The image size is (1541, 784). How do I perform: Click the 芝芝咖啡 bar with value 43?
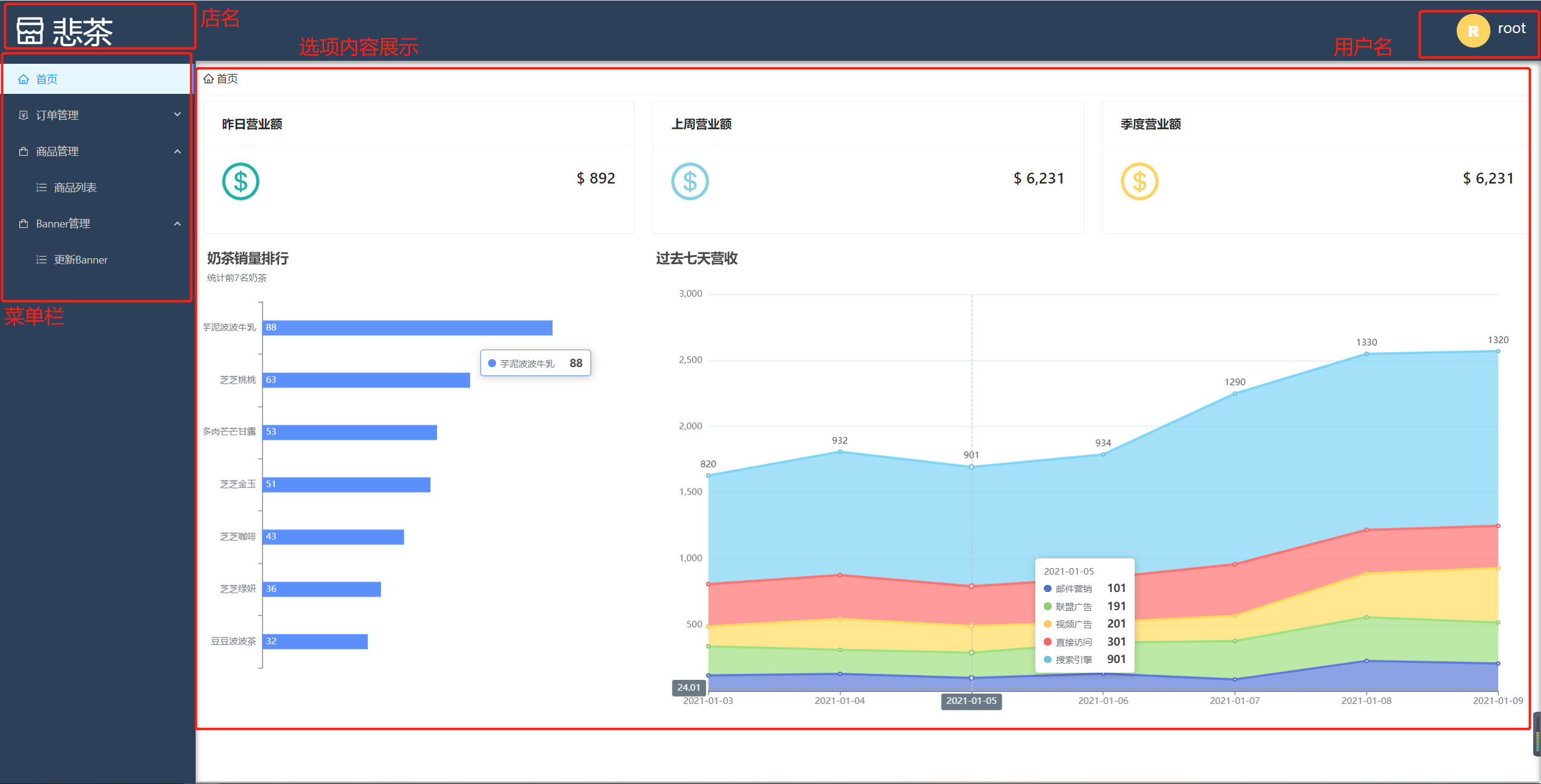(x=333, y=537)
